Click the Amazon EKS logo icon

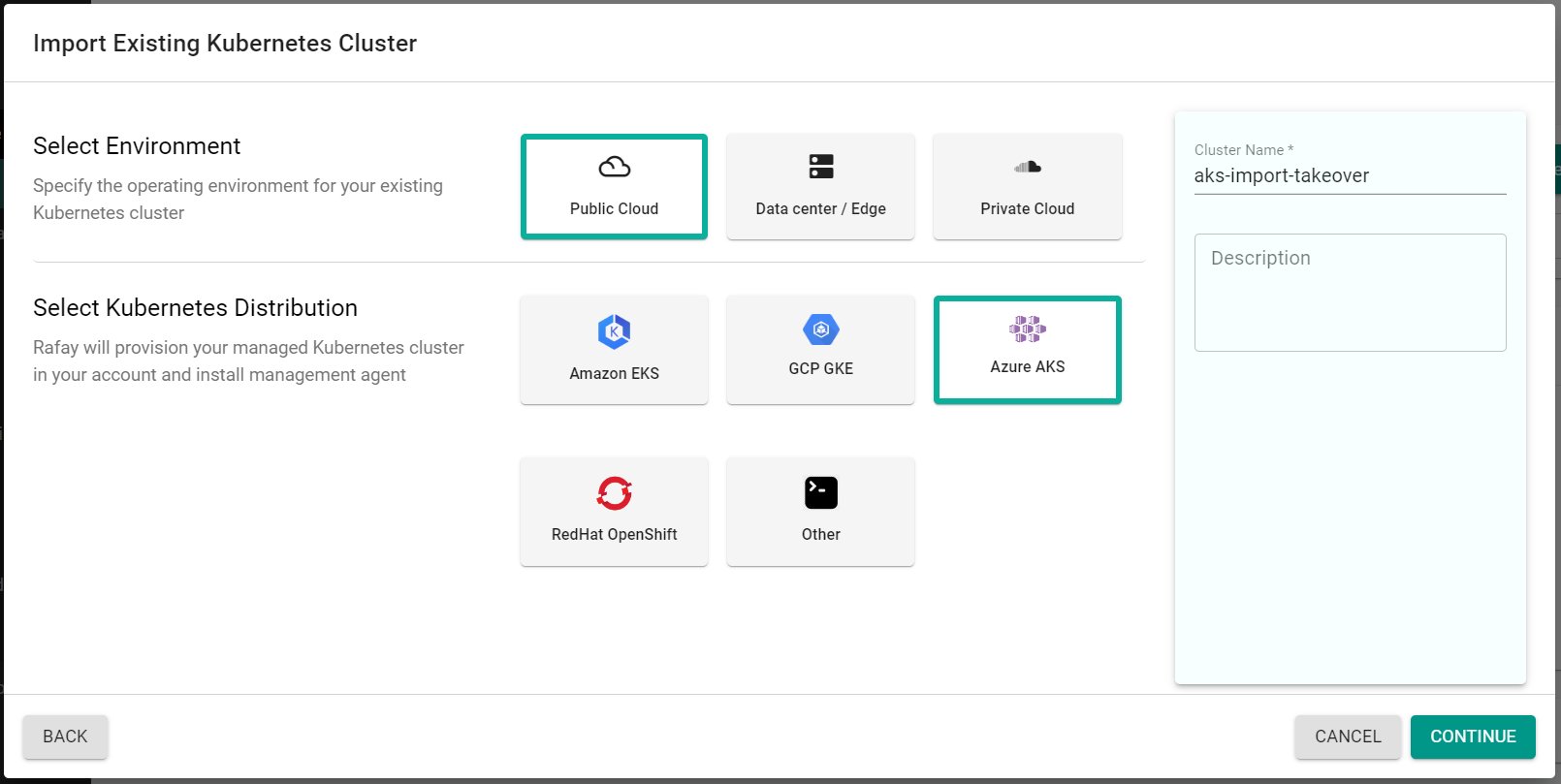pos(615,331)
